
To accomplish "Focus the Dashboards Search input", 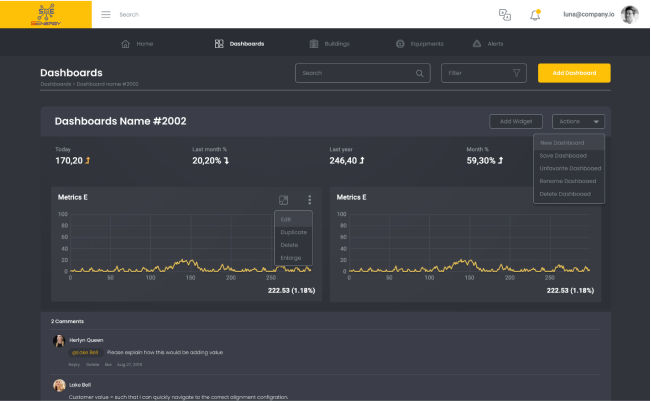I will coord(362,73).
